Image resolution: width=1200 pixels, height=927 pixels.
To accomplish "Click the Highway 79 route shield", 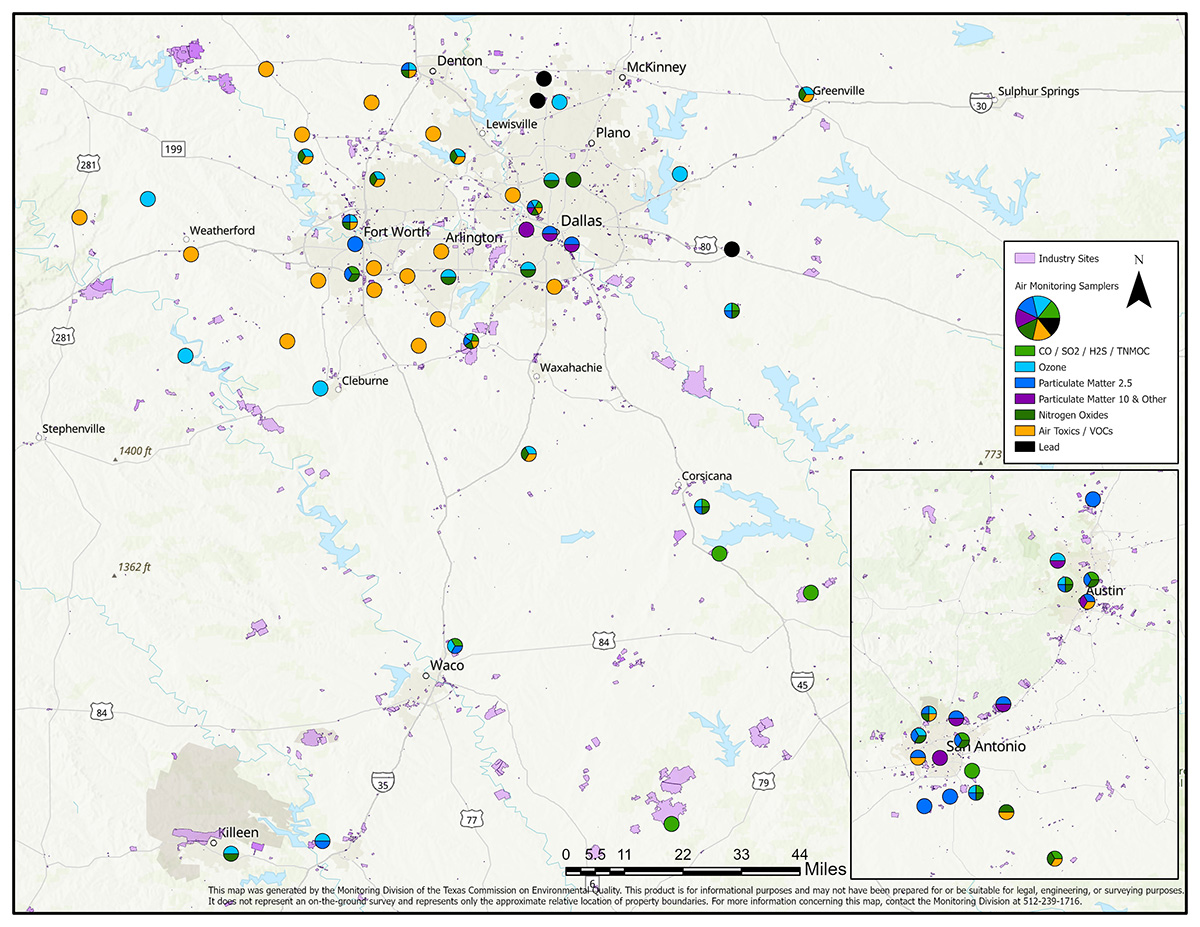I will point(764,781).
